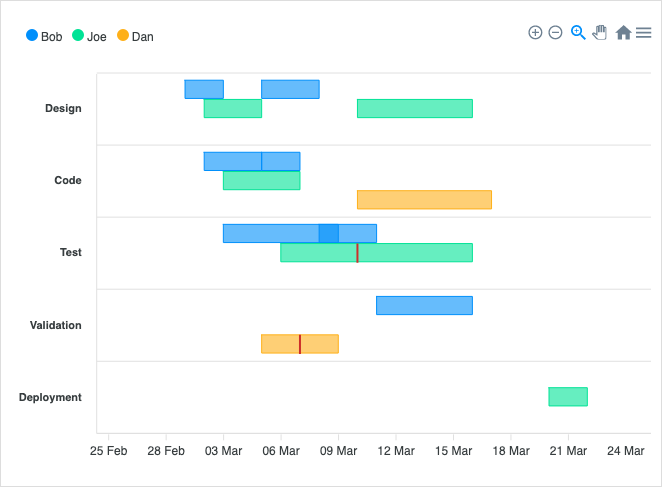
Task: Click the Deployment row label
Action: tap(50, 398)
